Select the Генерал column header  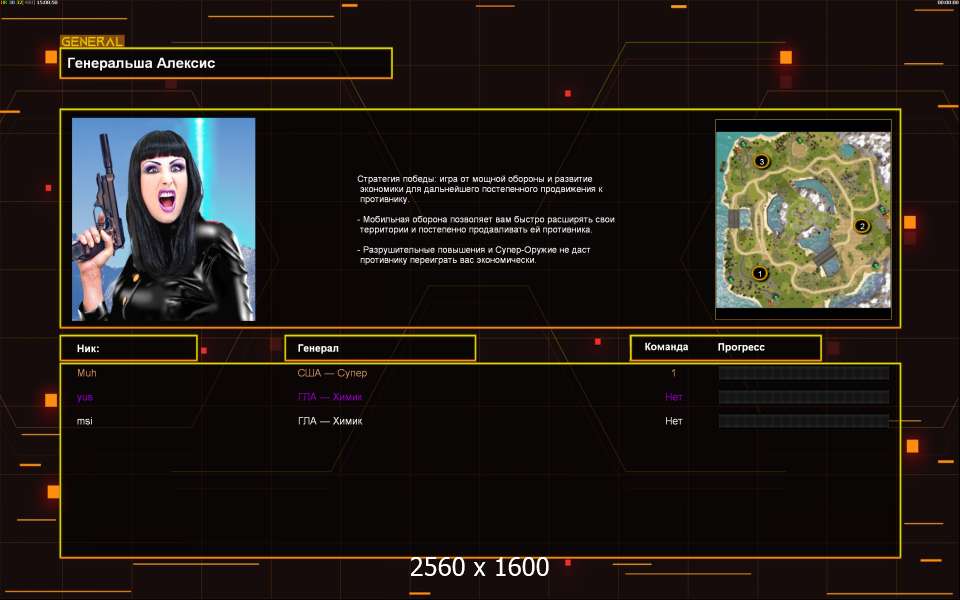pos(380,348)
